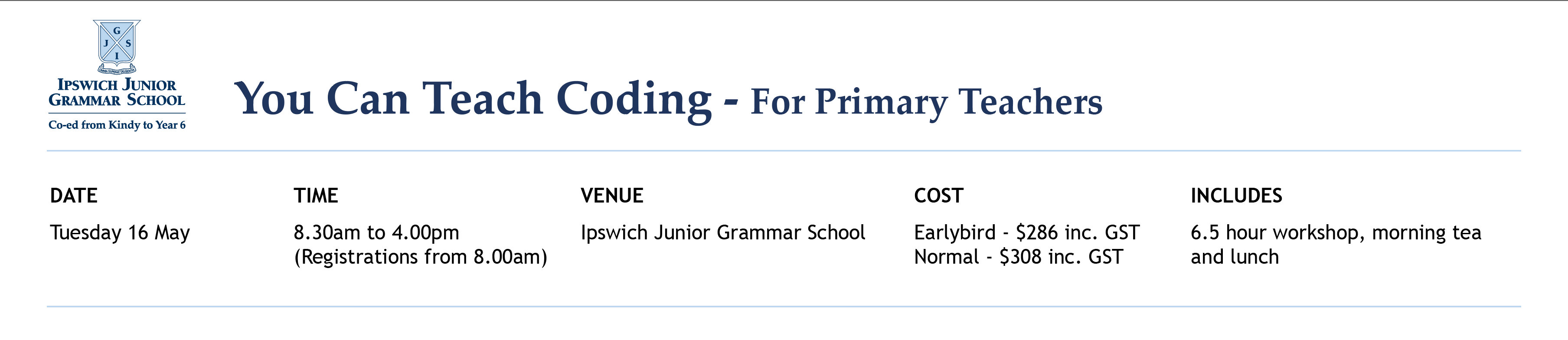Select the Normal $308 inc. GST price
1568x340 pixels.
click(x=1018, y=257)
